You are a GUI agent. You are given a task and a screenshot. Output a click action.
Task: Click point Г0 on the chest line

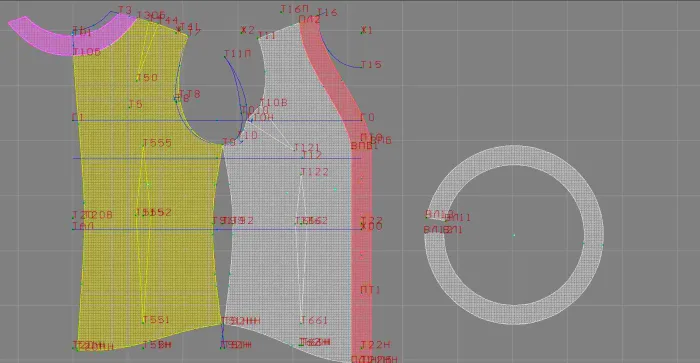[x=367, y=117]
